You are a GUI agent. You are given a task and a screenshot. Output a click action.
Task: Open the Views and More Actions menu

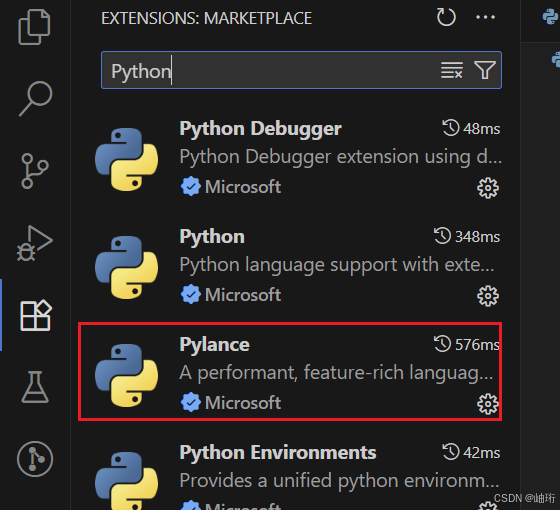tap(485, 17)
